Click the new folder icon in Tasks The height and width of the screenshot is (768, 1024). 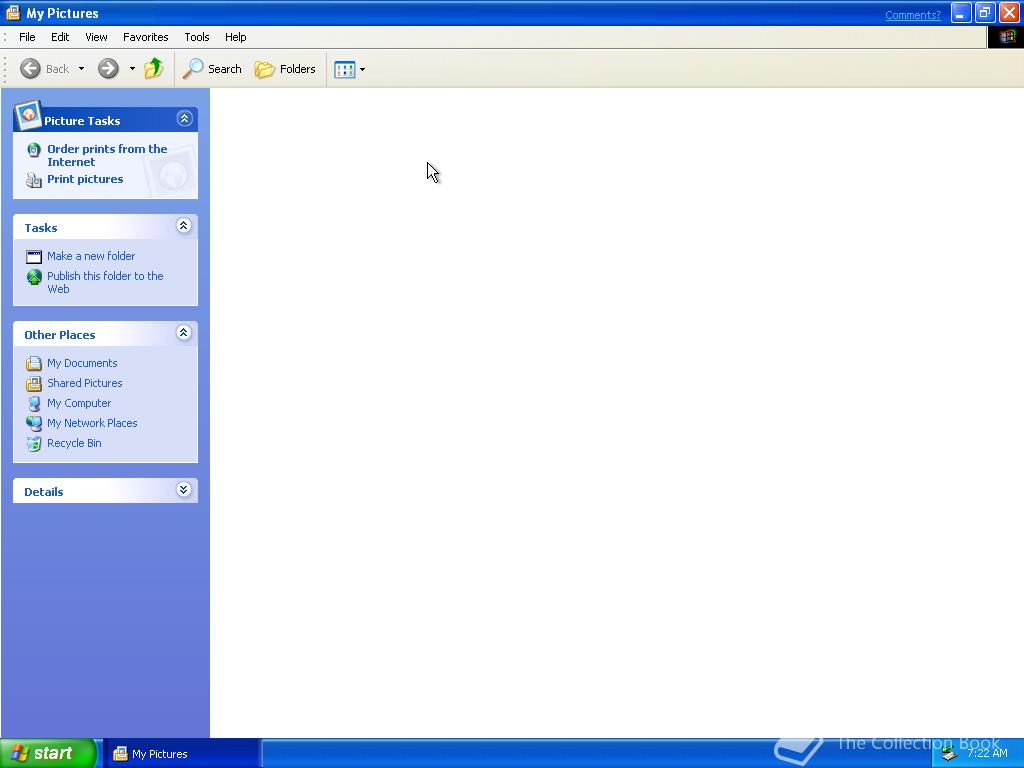pyautogui.click(x=34, y=257)
